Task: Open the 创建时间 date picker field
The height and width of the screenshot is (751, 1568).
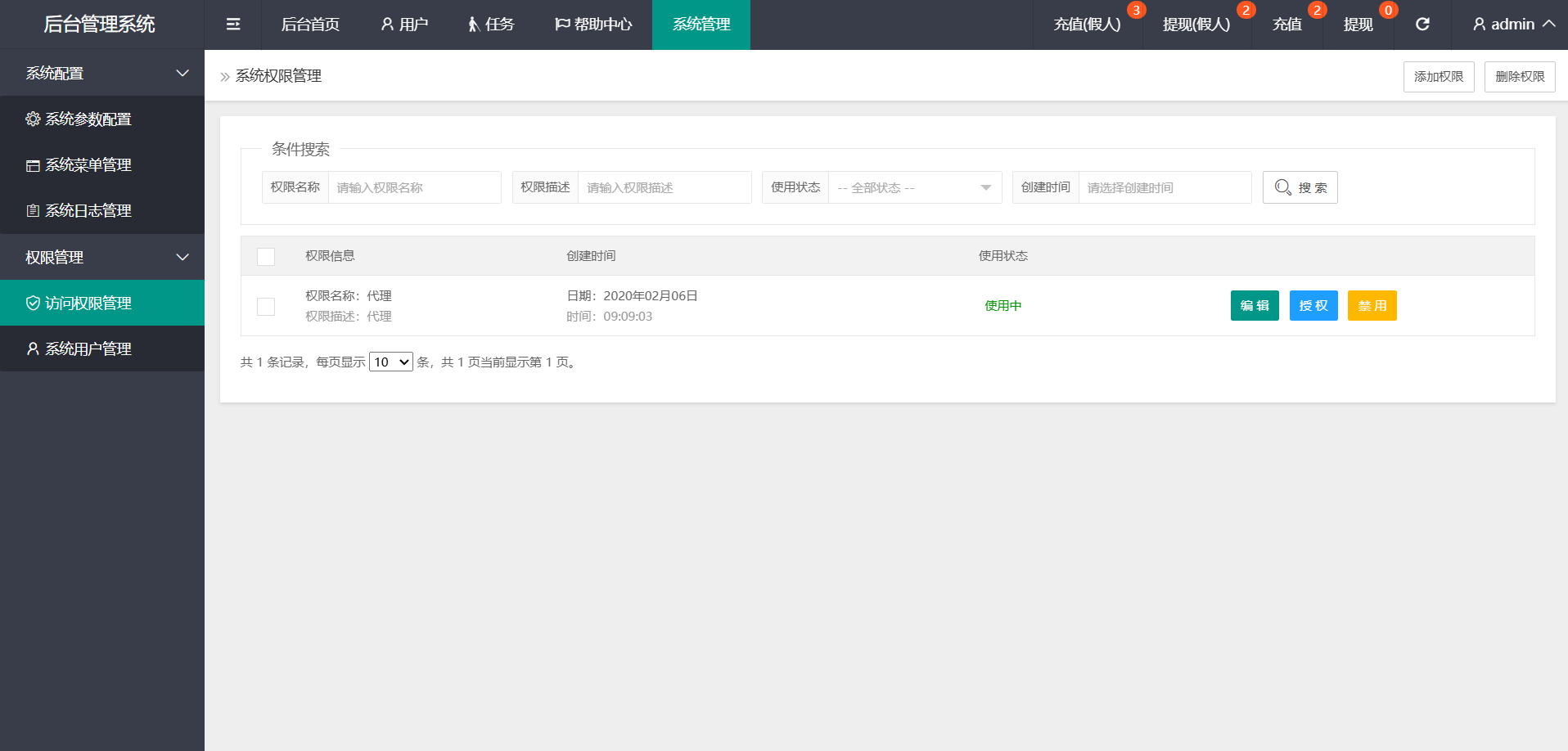Action: (1165, 187)
